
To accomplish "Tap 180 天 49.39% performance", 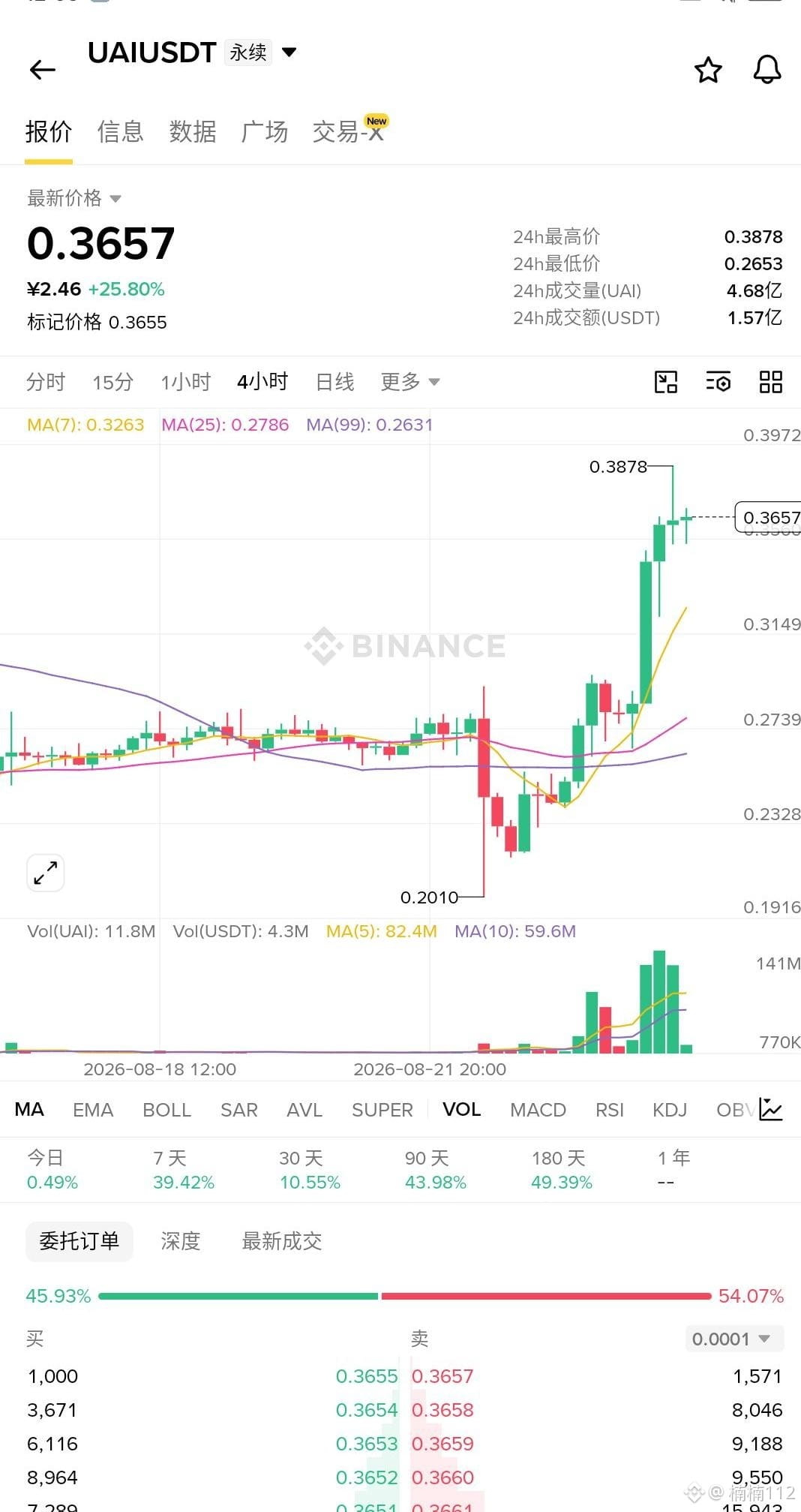I will tap(562, 1170).
